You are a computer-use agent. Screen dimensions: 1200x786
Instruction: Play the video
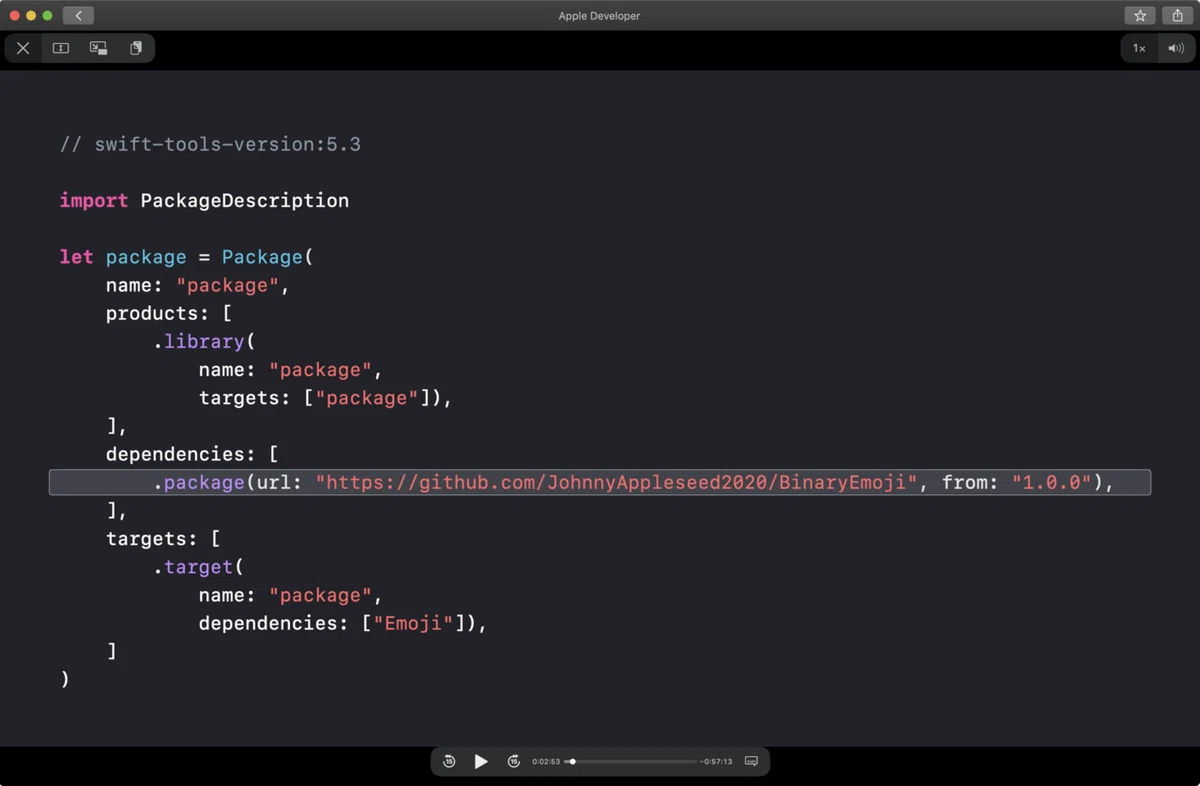click(x=481, y=761)
